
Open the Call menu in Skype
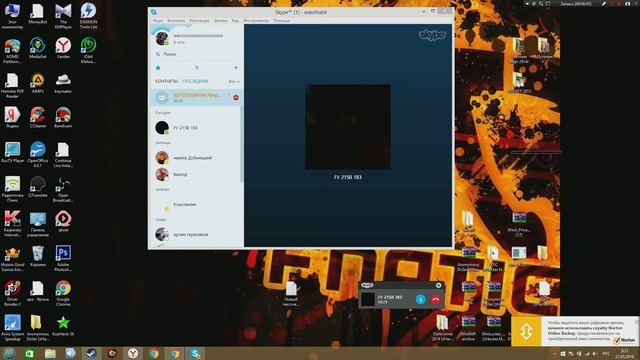(220, 20)
